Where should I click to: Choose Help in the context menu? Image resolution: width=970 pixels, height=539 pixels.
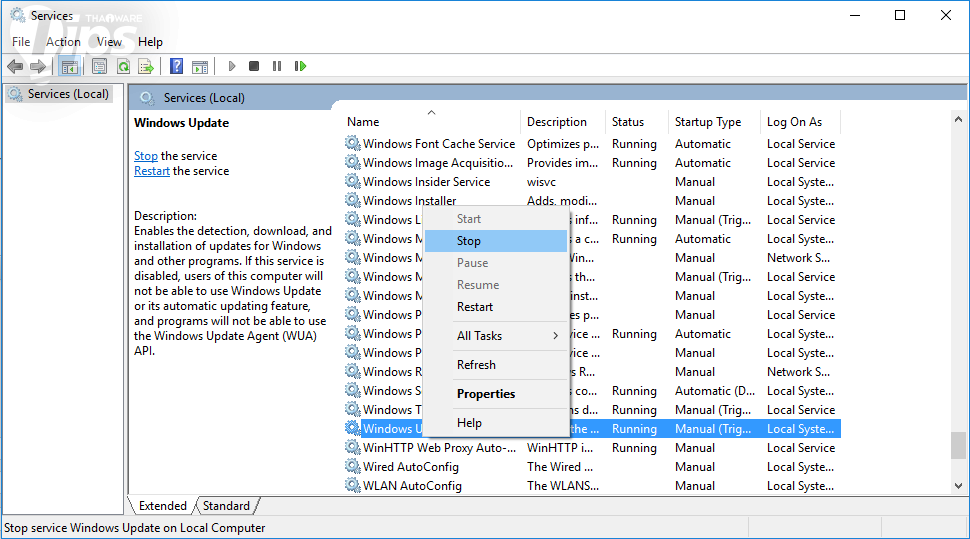pyautogui.click(x=496, y=423)
